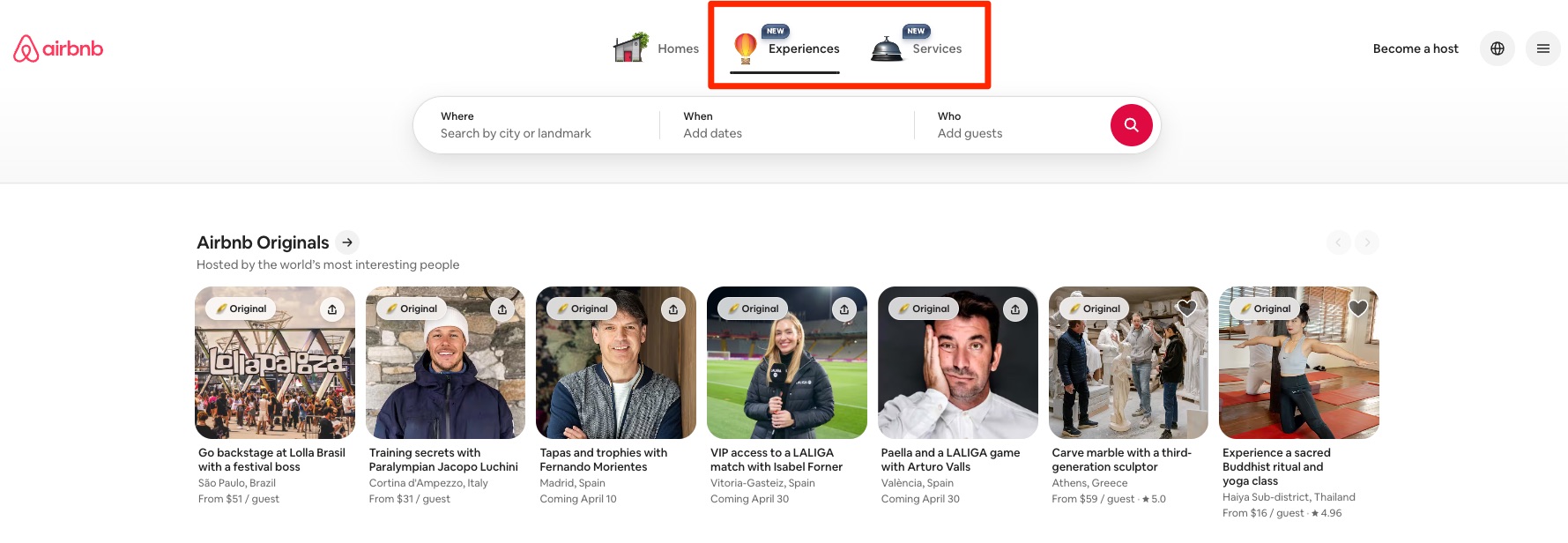Click the NEW badge above Services
The width and height of the screenshot is (1568, 543).
[917, 31]
